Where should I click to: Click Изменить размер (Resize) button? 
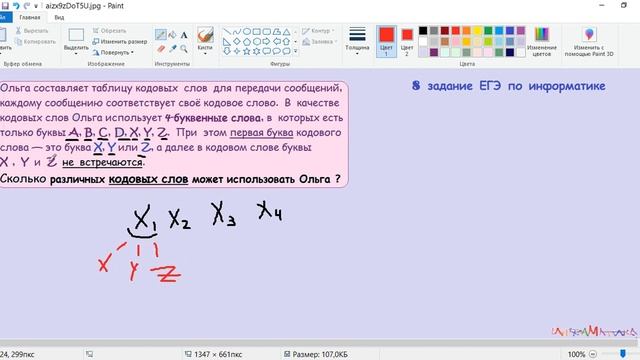point(120,42)
